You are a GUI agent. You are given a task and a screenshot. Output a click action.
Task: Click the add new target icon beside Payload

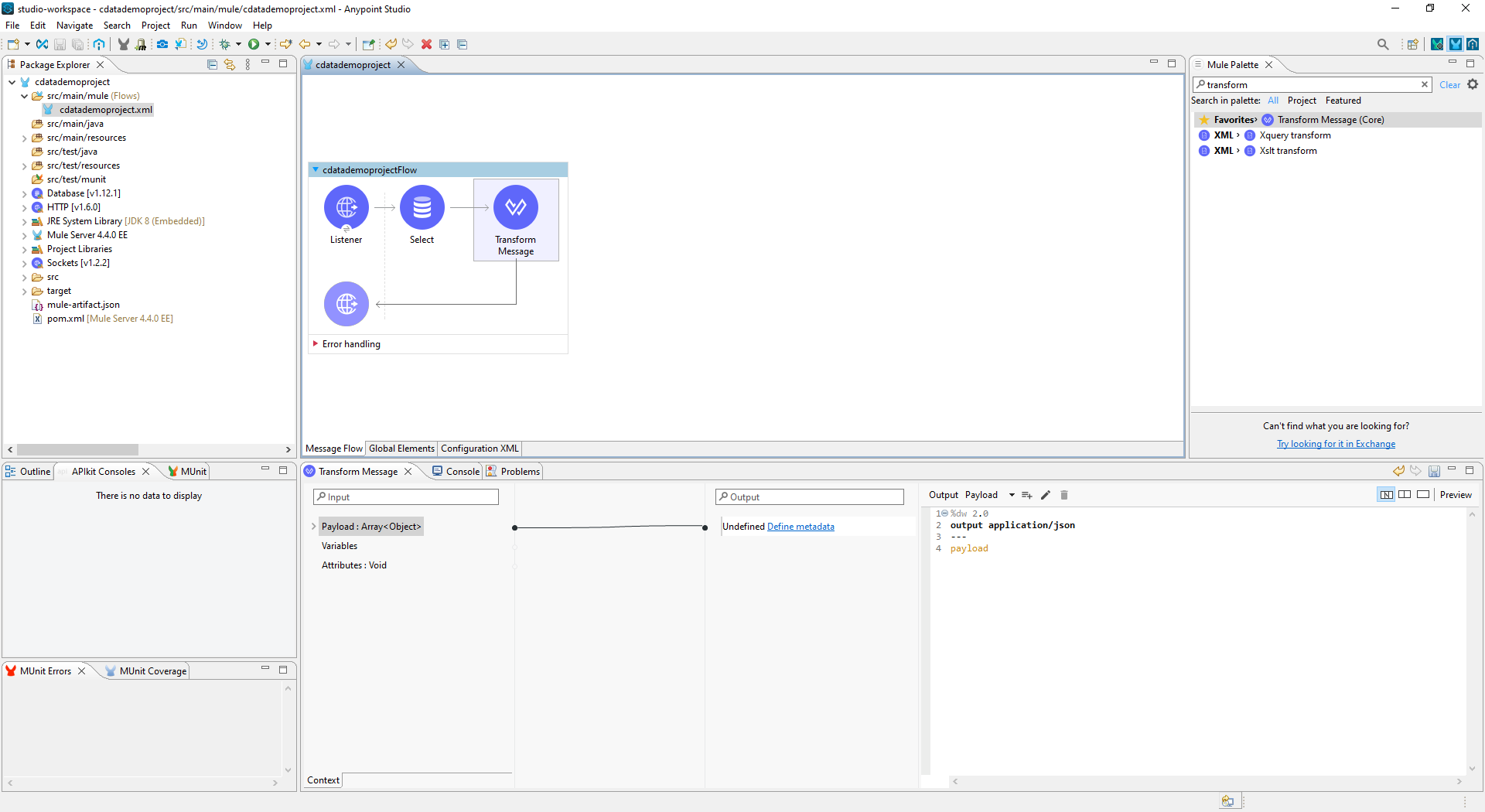click(x=1027, y=495)
